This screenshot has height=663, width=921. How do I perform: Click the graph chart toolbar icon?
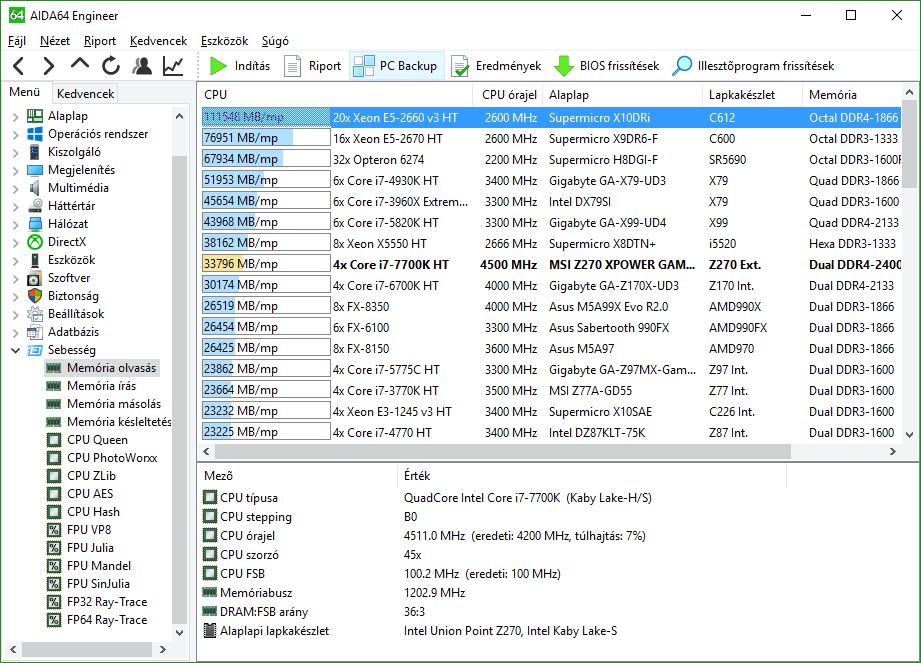click(x=173, y=66)
